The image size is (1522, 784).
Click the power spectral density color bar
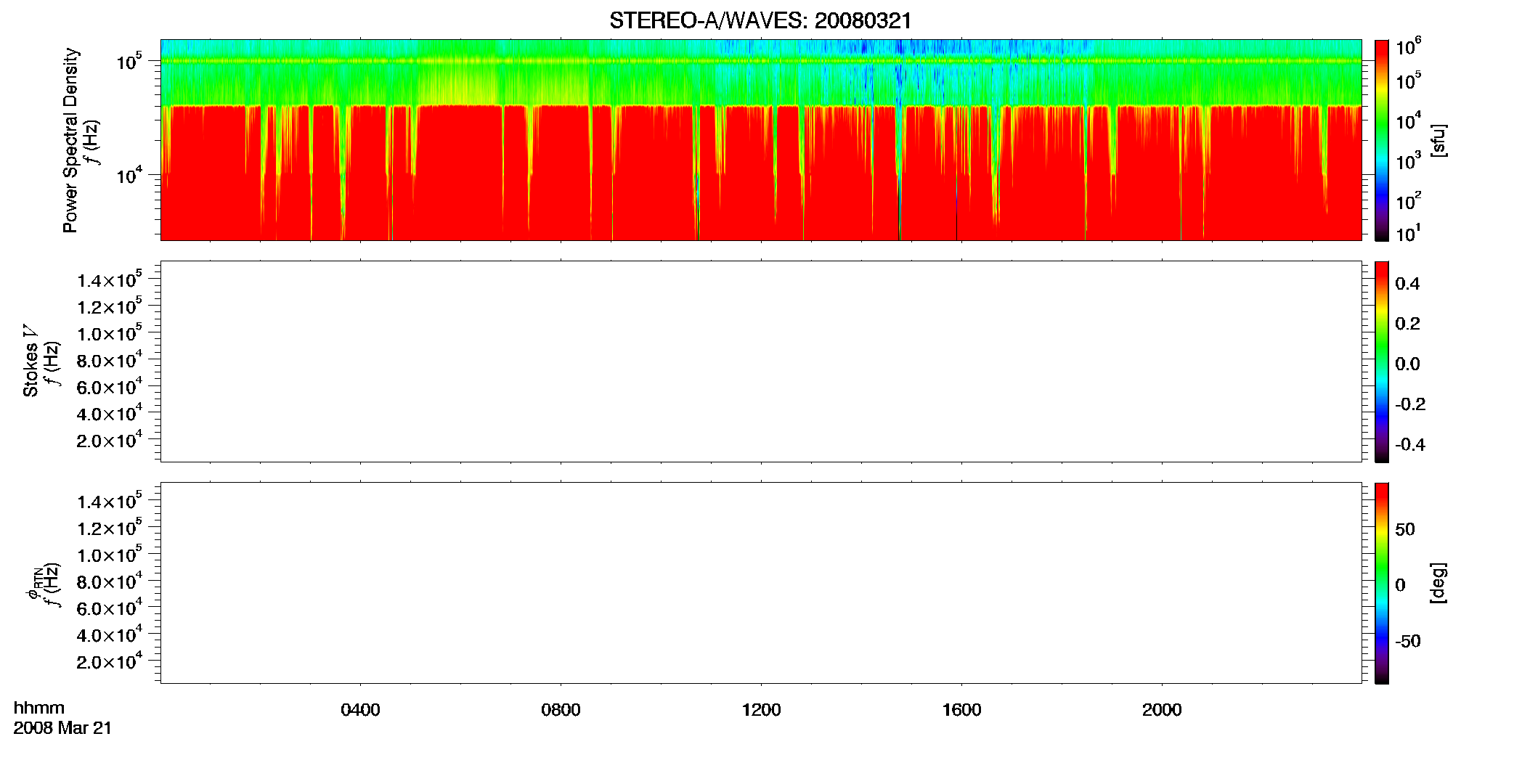(x=1382, y=140)
